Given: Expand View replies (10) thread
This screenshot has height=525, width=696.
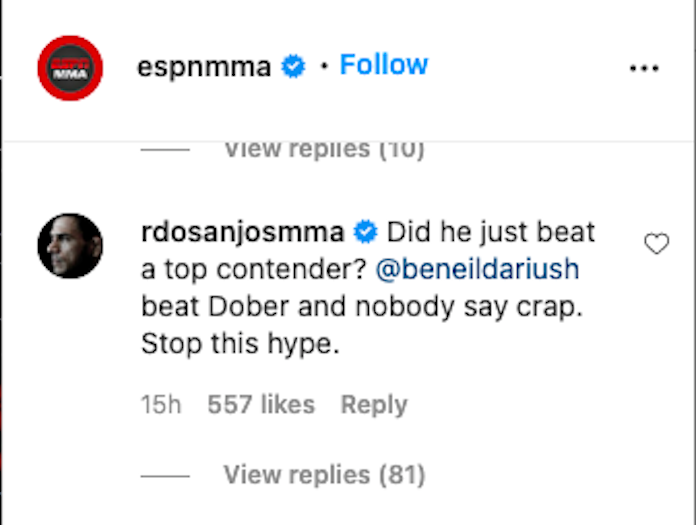Looking at the screenshot, I should 324,149.
